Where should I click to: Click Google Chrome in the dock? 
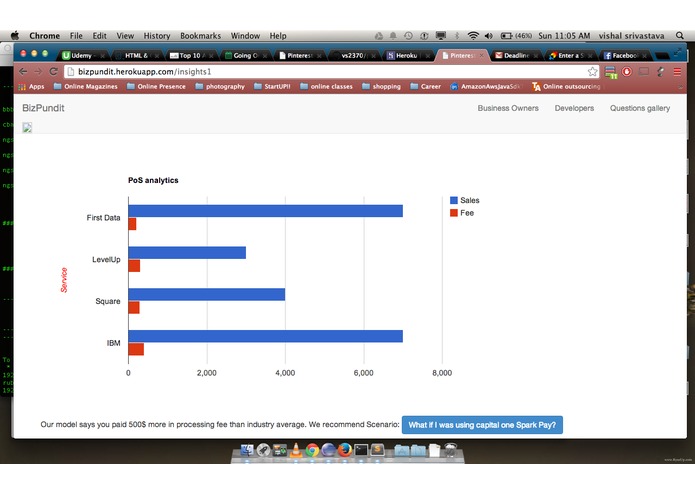click(312, 450)
